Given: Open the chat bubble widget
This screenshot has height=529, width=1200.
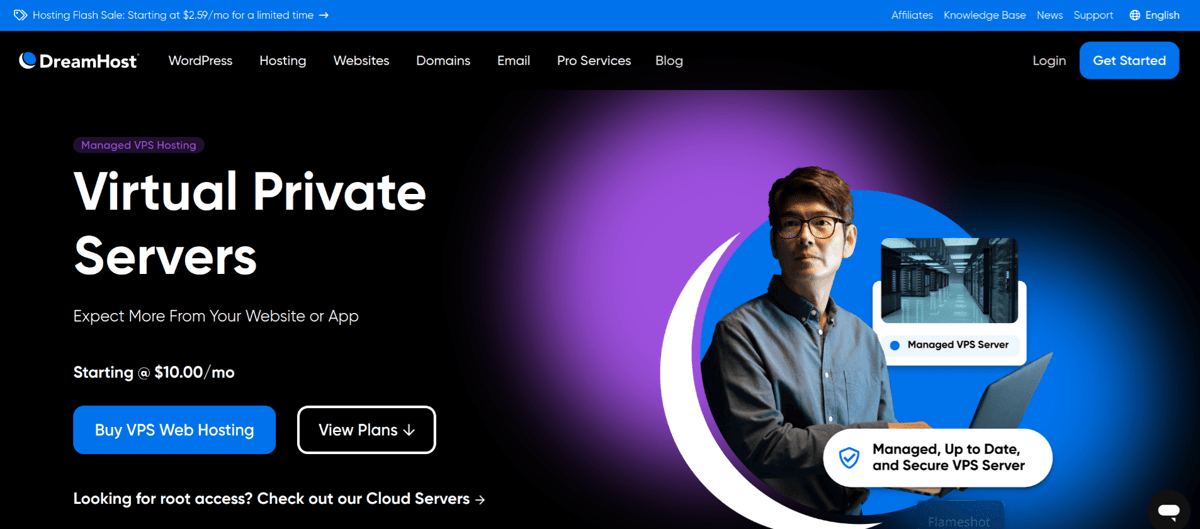Looking at the screenshot, I should point(1168,509).
